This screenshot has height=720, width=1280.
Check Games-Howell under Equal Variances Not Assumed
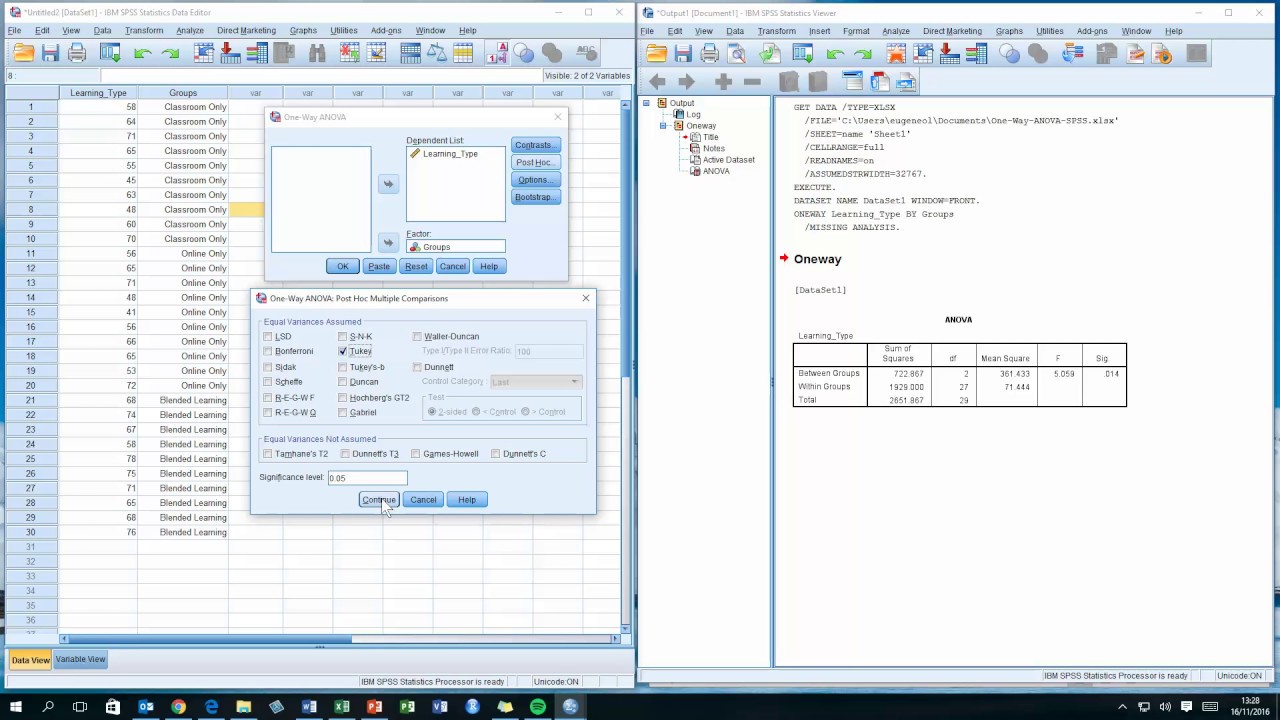pos(416,454)
